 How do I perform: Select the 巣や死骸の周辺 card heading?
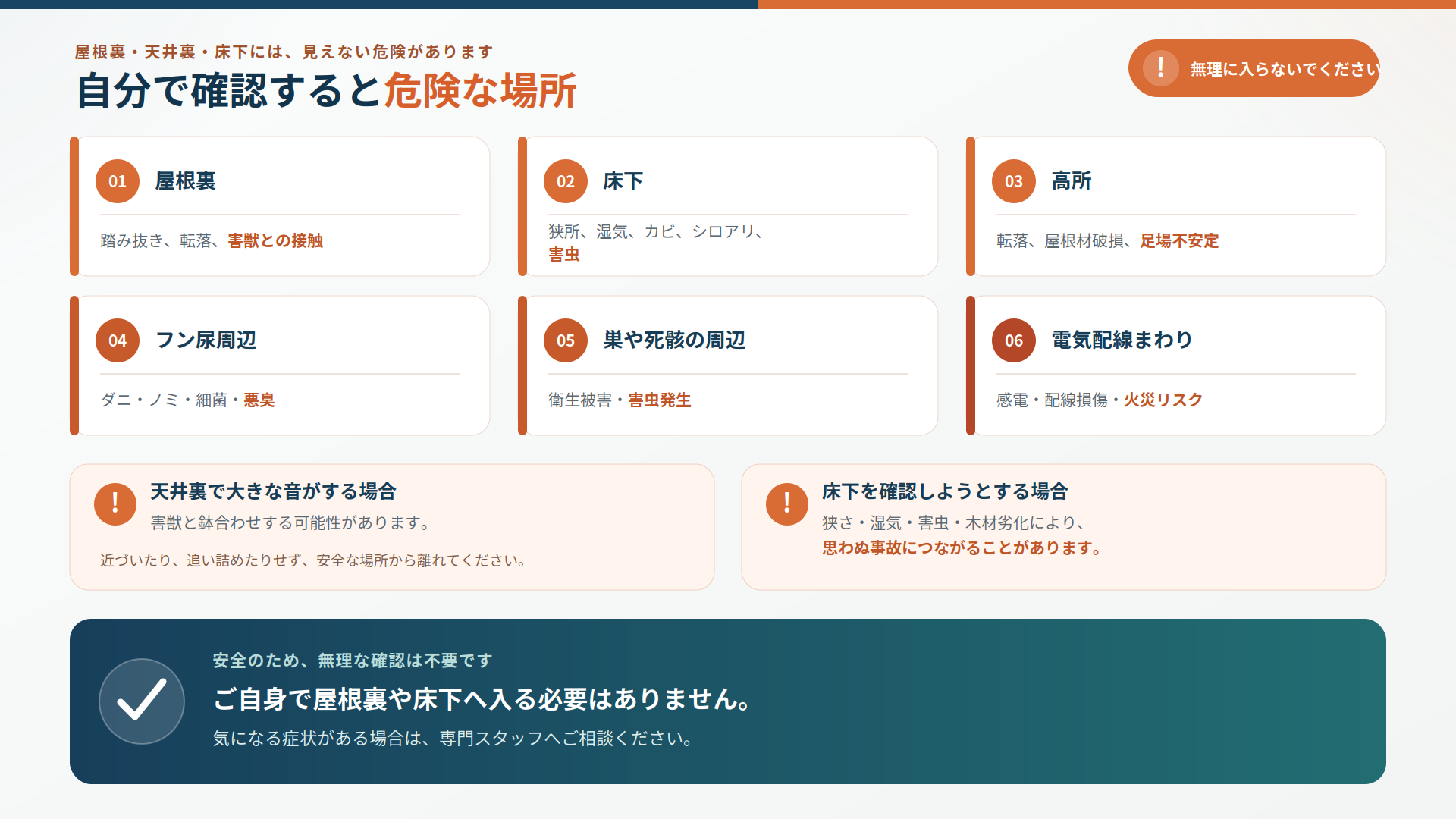[675, 340]
